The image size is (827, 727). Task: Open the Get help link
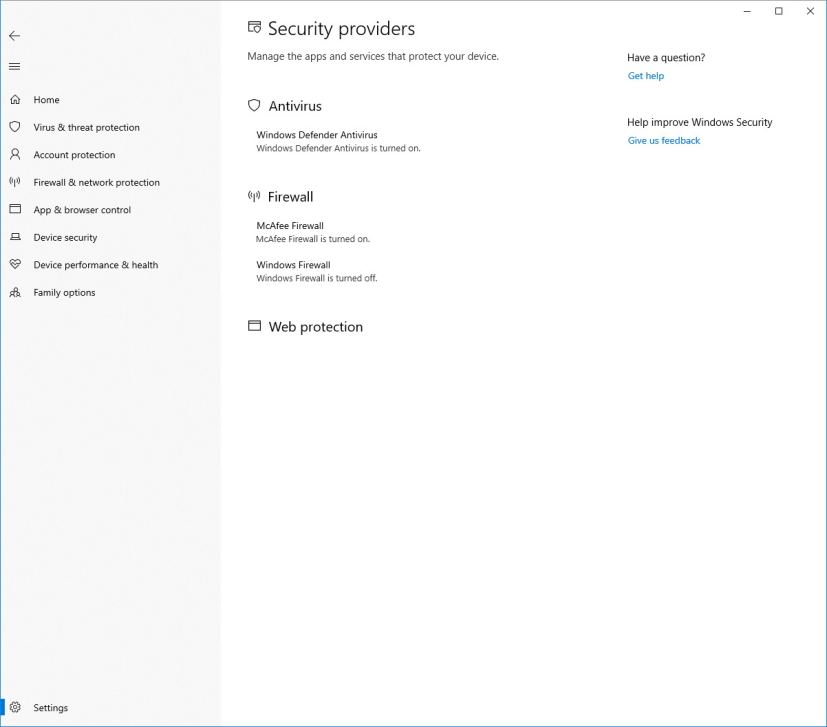click(645, 75)
